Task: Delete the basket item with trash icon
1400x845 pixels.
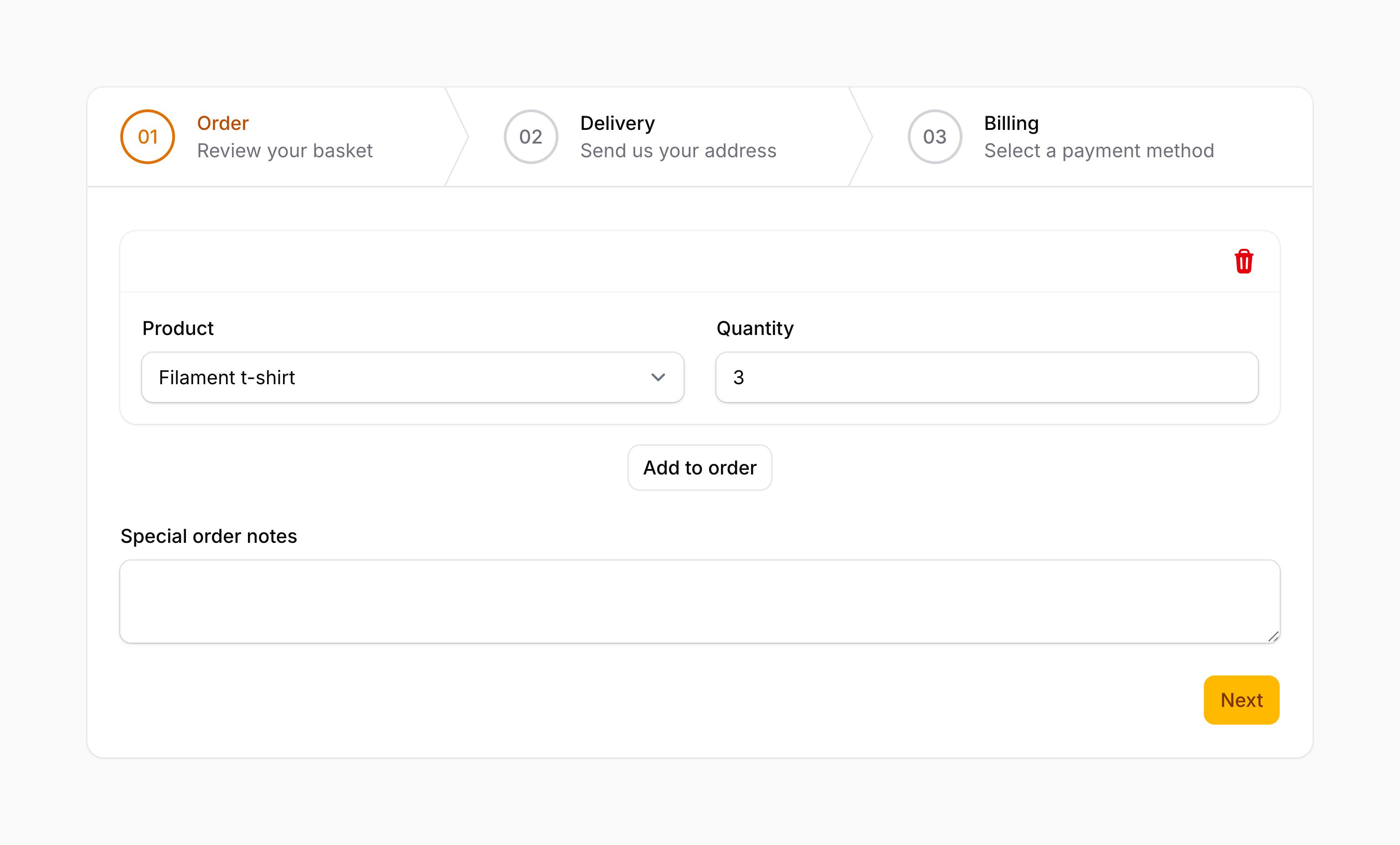Action: pyautogui.click(x=1244, y=262)
